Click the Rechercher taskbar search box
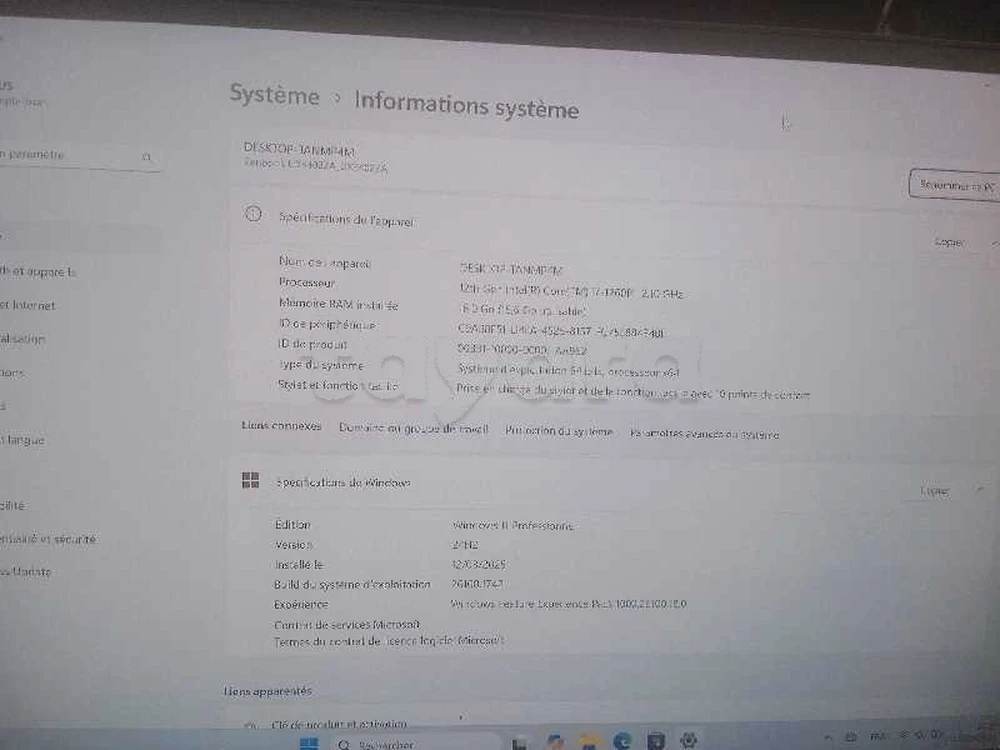 click(415, 744)
